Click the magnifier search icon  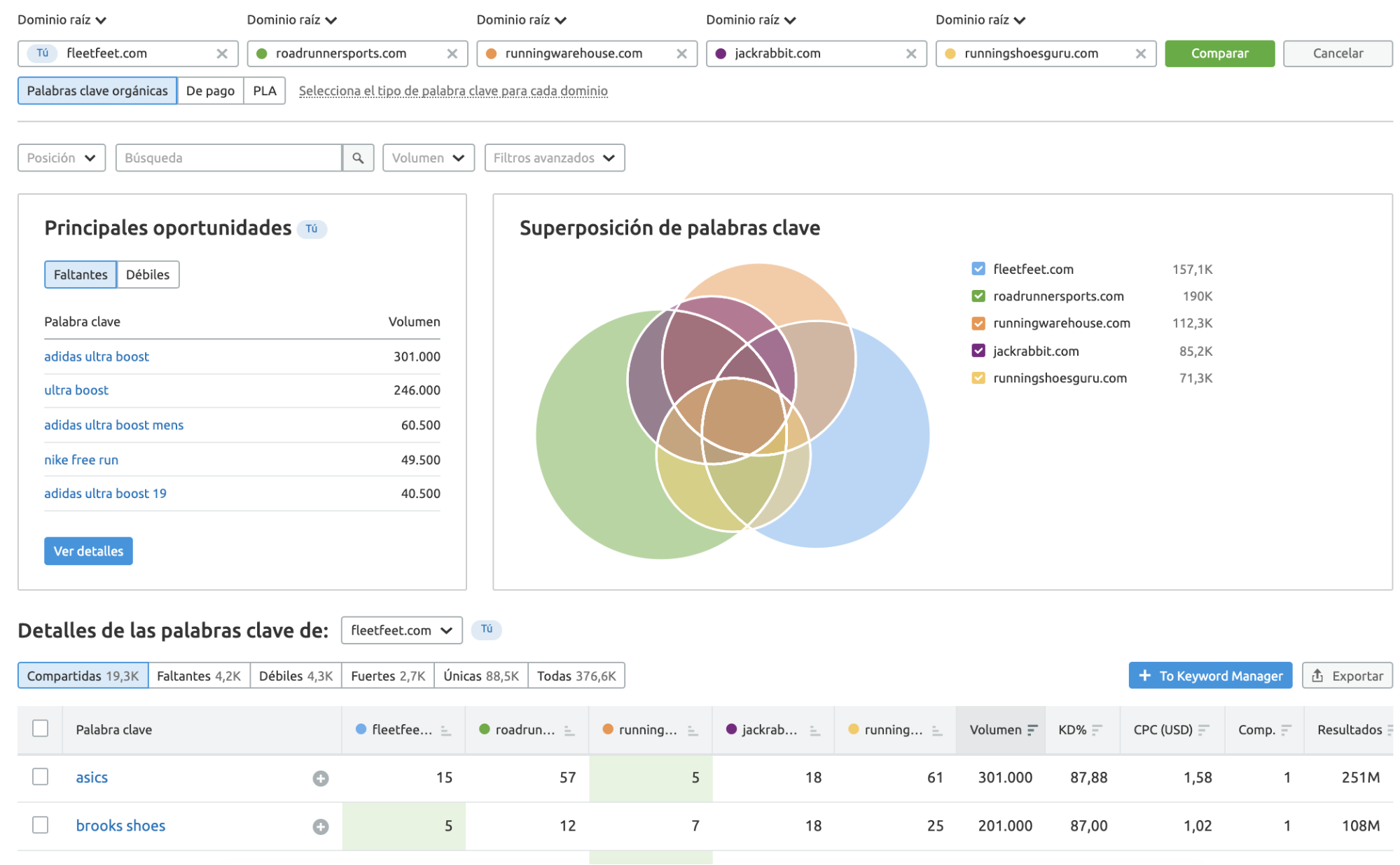[358, 158]
